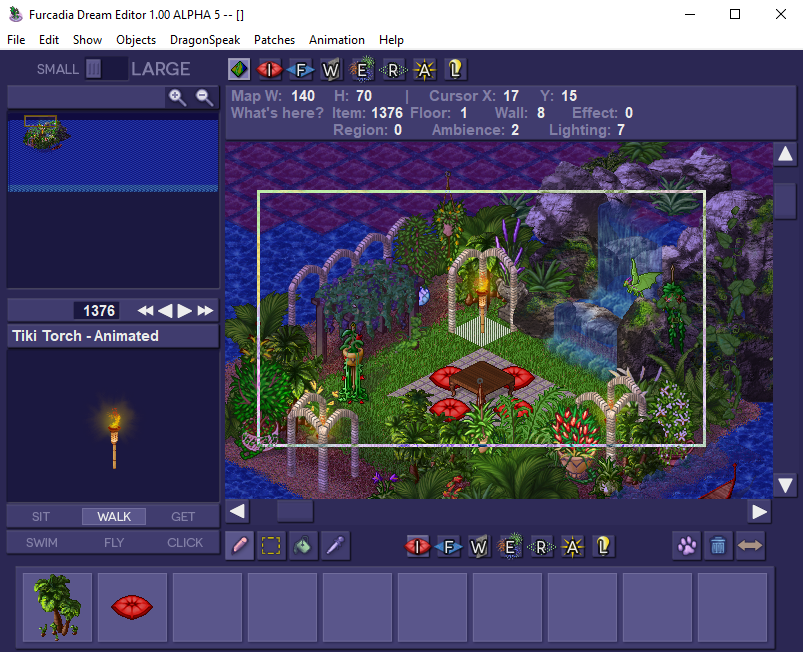Screen dimensions: 803x652
Task: Open the File menu
Action: (16, 40)
